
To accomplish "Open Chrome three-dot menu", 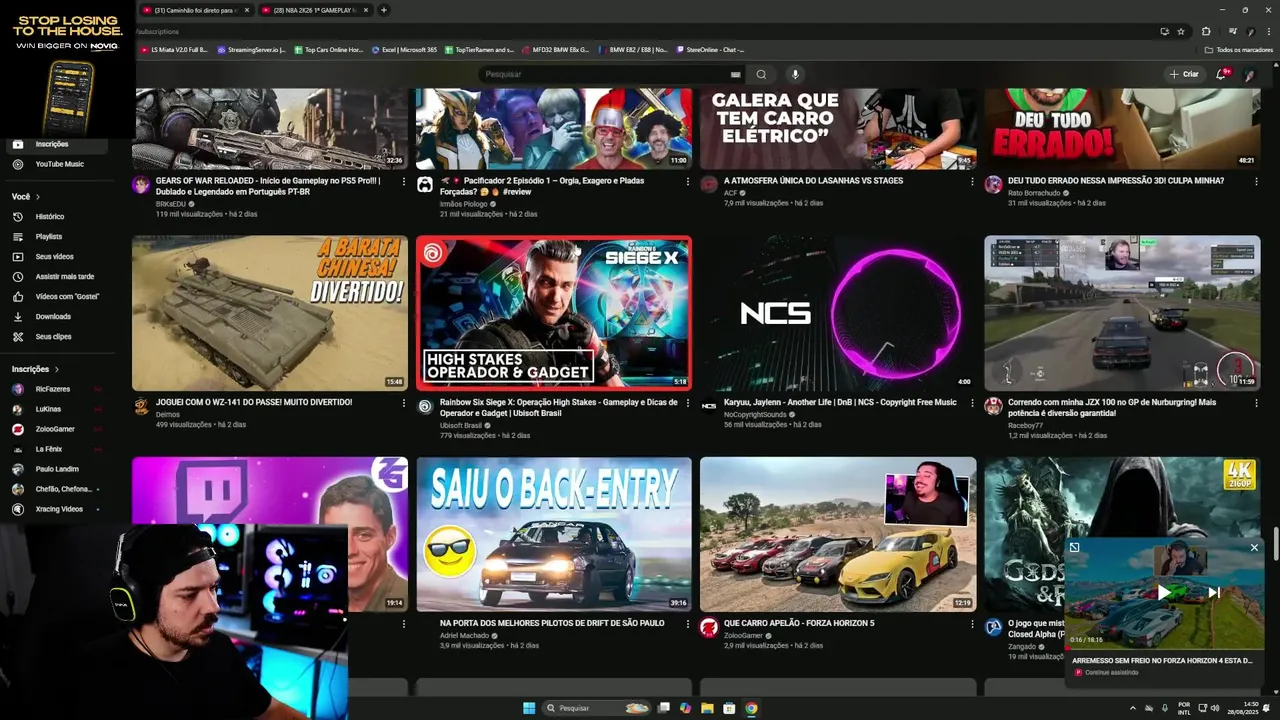I will click(1269, 31).
